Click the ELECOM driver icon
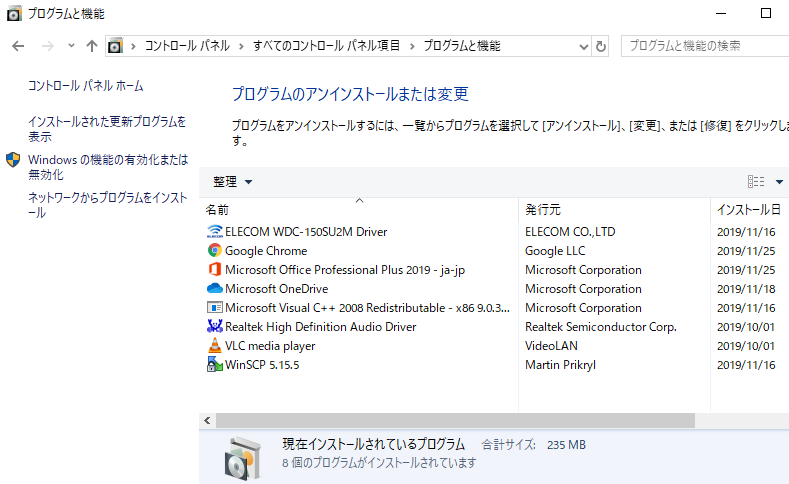 click(215, 231)
